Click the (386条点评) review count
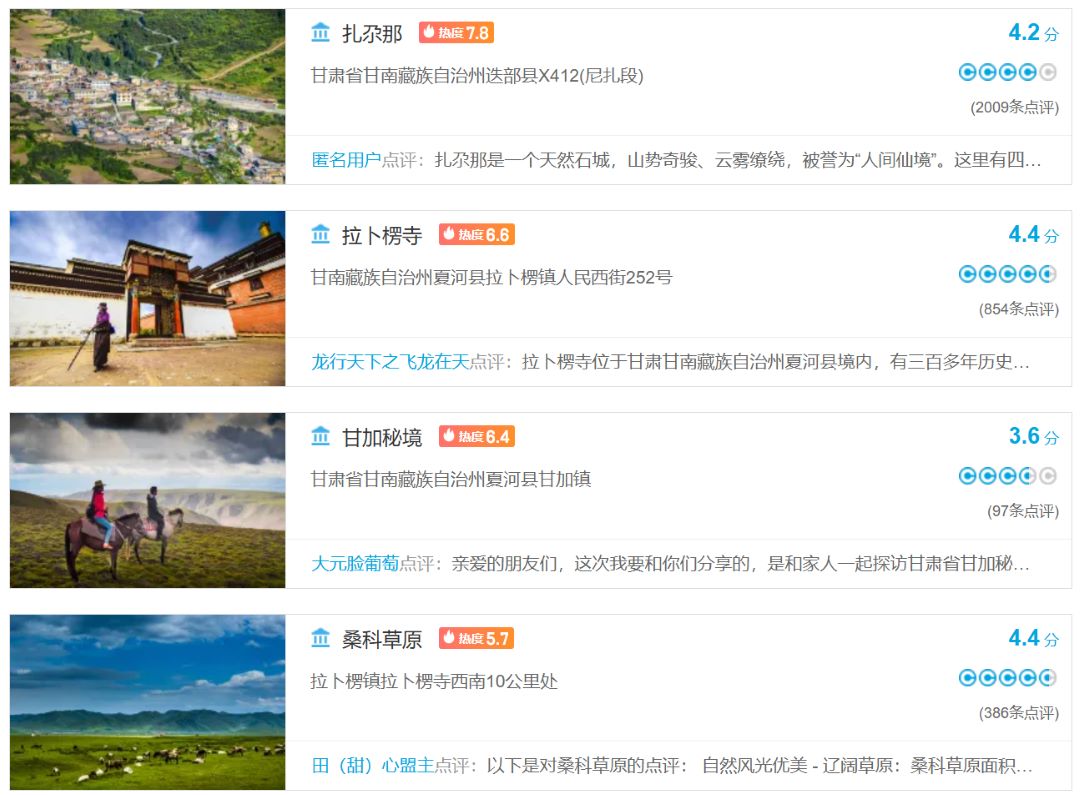Image resolution: width=1080 pixels, height=795 pixels. point(1019,713)
